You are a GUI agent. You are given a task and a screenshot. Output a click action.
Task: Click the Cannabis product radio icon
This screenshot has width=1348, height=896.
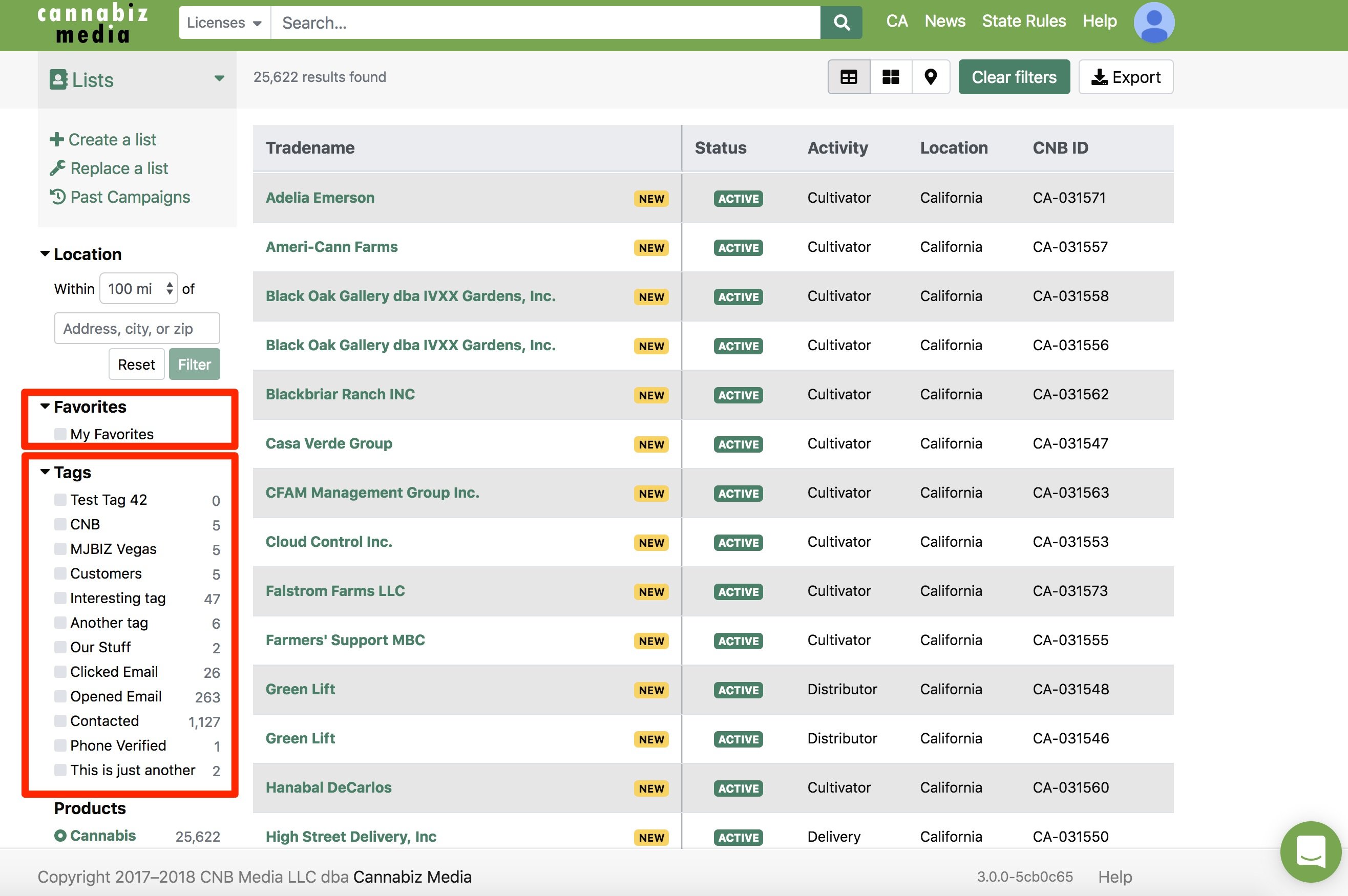tap(60, 836)
